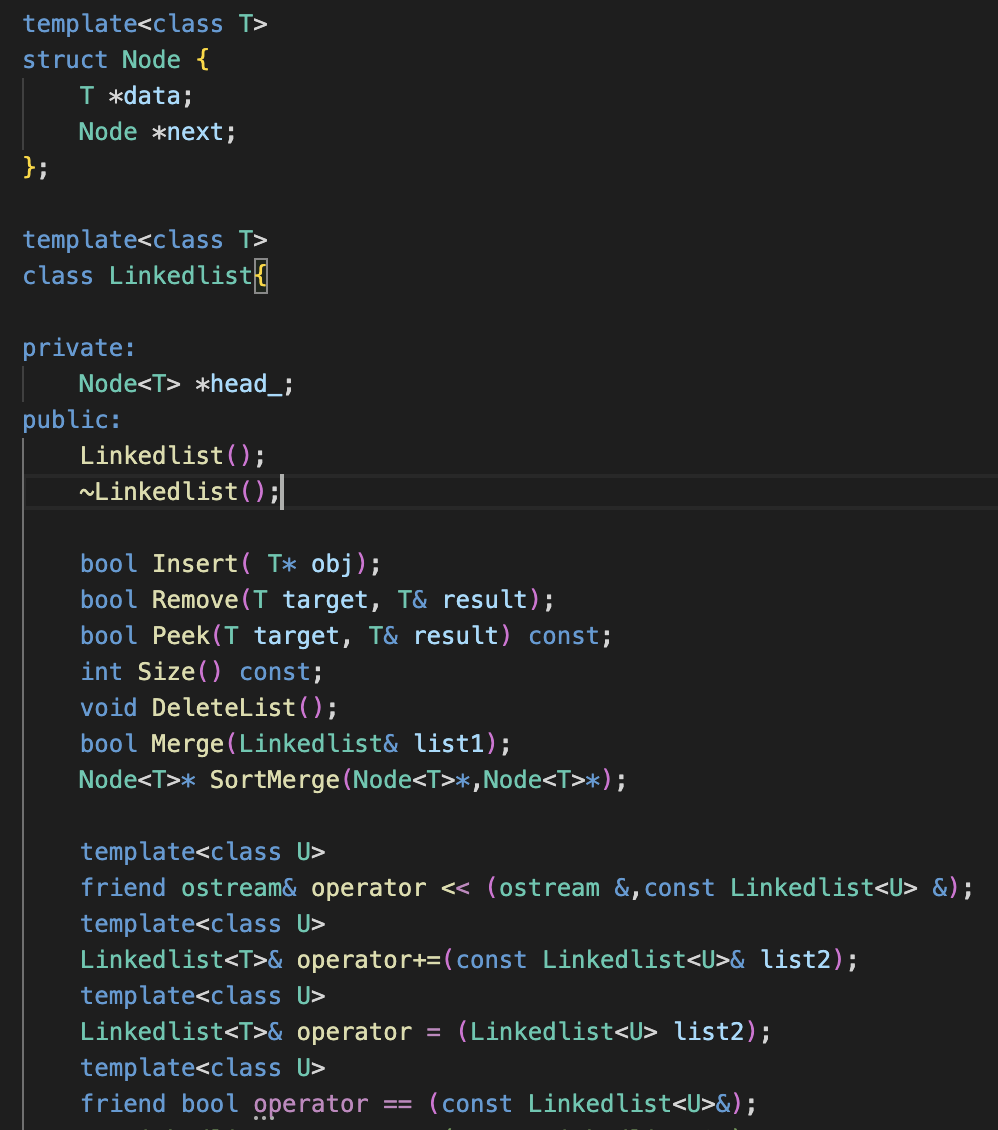The image size is (998, 1130).
Task: Click the struct keyword declaring Node
Action: 63,59
